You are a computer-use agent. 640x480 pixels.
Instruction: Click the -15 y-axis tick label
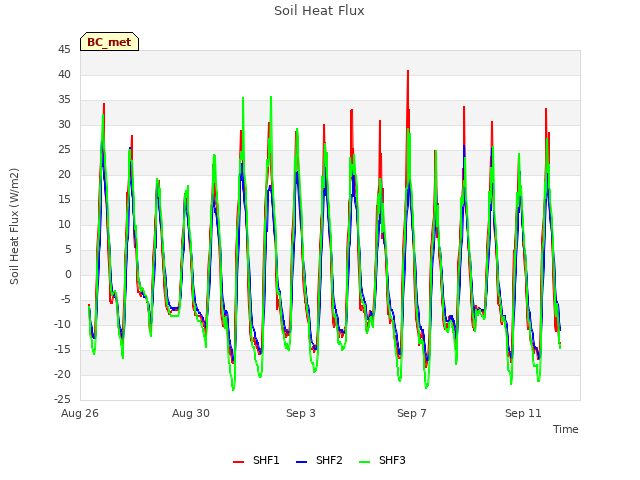(x=62, y=349)
